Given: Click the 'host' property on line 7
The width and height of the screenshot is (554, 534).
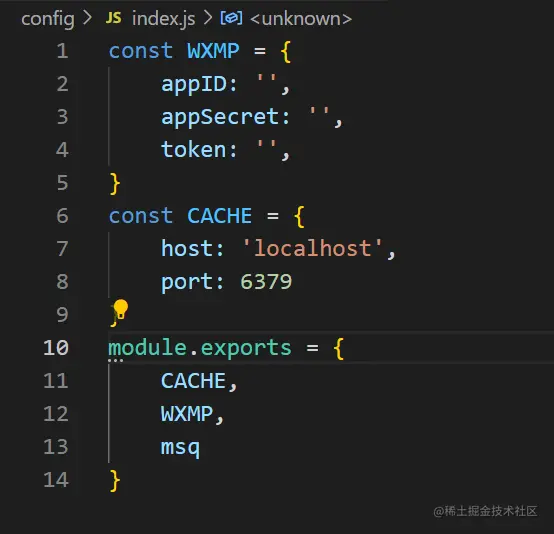Looking at the screenshot, I should pyautogui.click(x=187, y=248).
